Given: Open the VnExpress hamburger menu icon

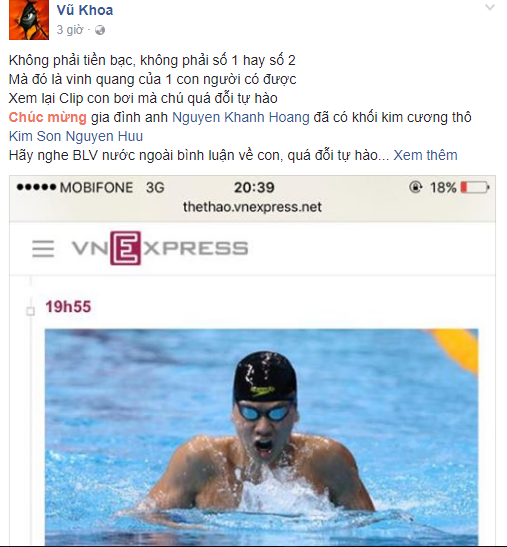Looking at the screenshot, I should pos(43,249).
